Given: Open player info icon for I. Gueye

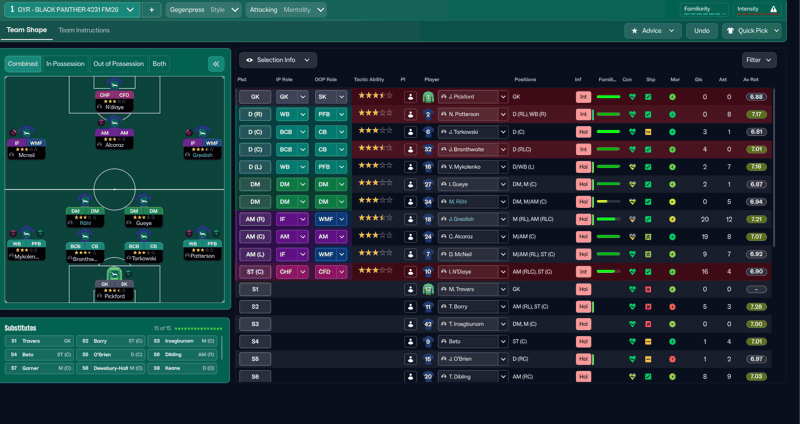Looking at the screenshot, I should (410, 184).
